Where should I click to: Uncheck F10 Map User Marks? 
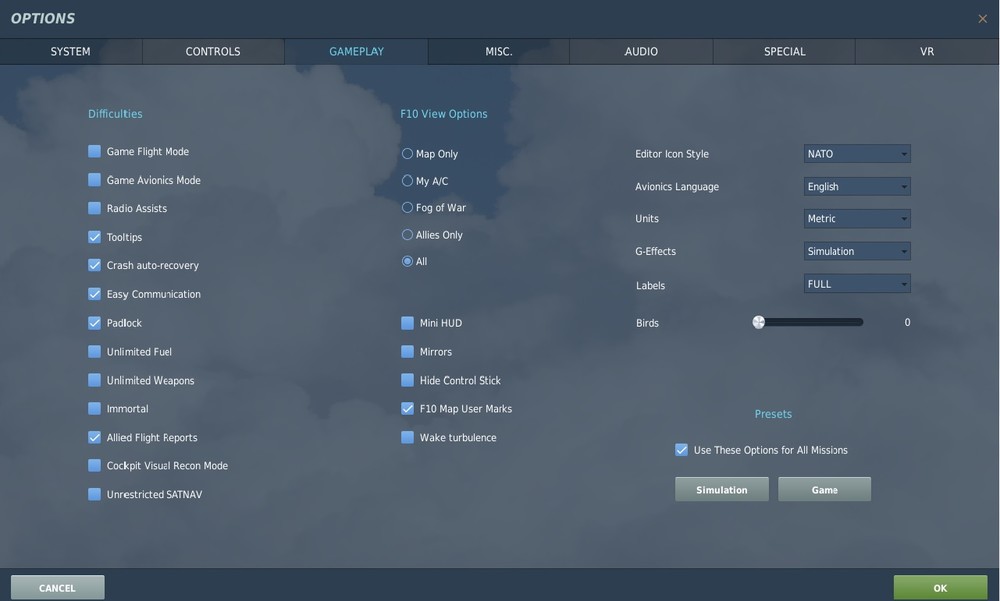click(x=406, y=408)
